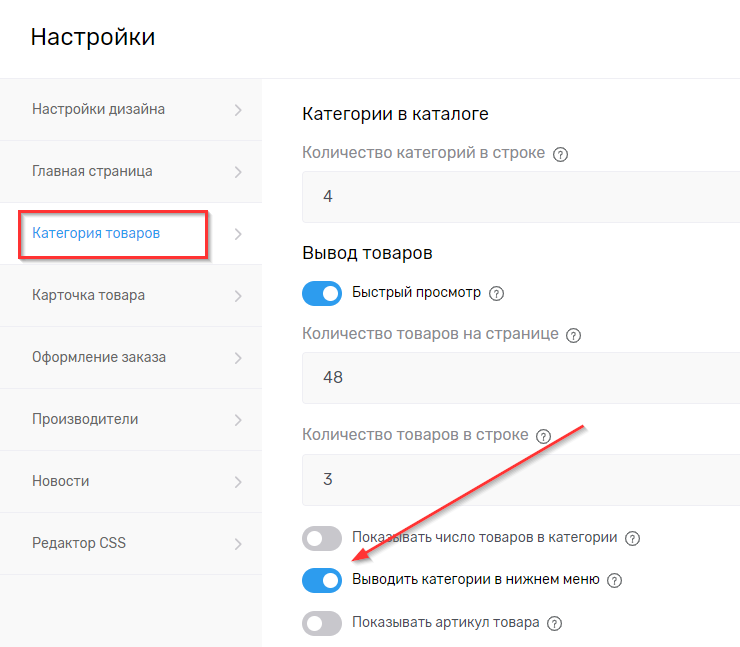Enable Показывать число товаров в категории switch
This screenshot has height=647, width=740.
coord(322,539)
